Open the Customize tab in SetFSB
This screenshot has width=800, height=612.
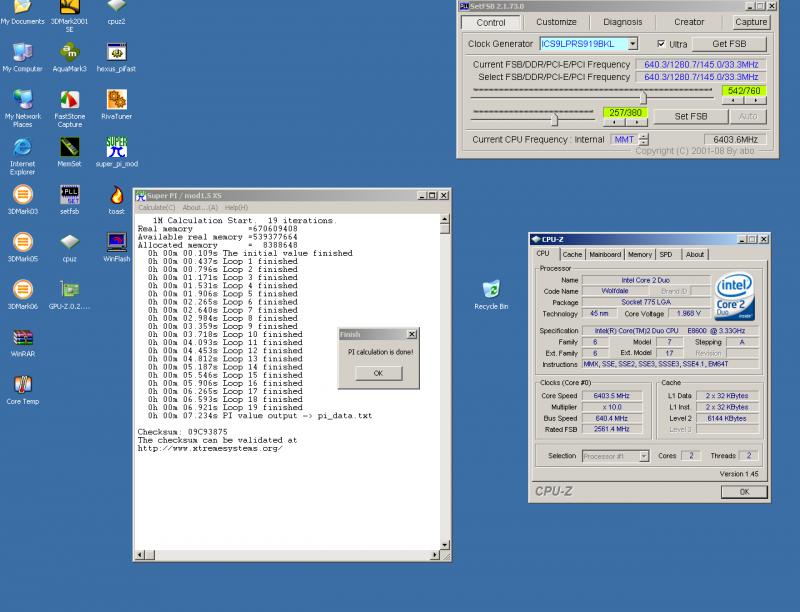click(556, 22)
